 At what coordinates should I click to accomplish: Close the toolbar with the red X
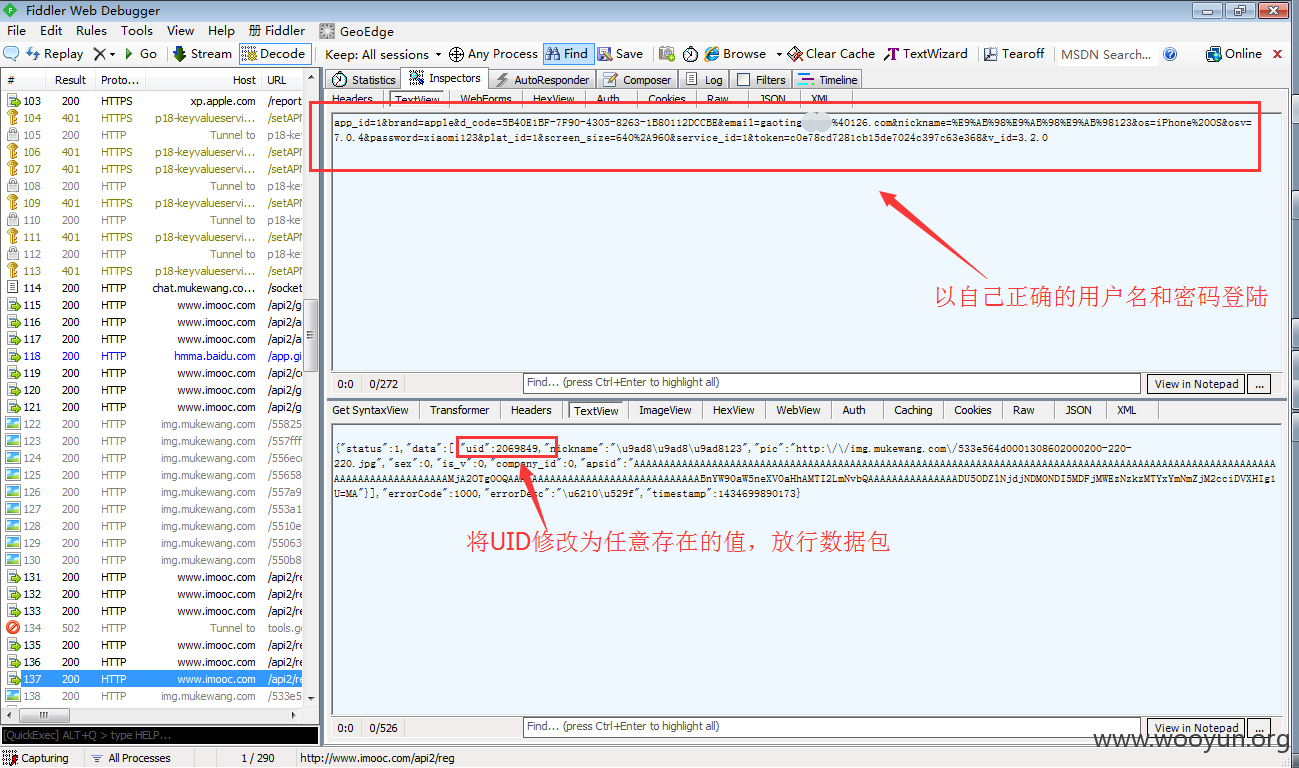point(1277,54)
